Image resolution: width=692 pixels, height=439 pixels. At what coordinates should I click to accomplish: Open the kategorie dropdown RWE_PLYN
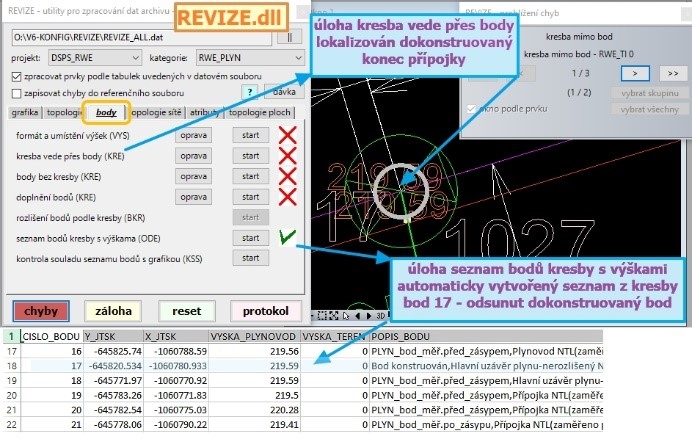(x=250, y=58)
